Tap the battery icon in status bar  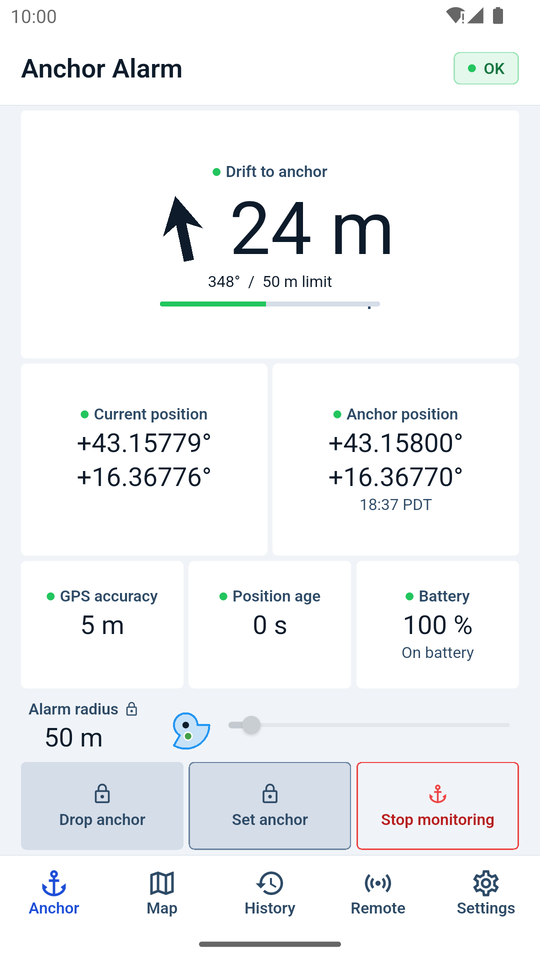pyautogui.click(x=498, y=15)
